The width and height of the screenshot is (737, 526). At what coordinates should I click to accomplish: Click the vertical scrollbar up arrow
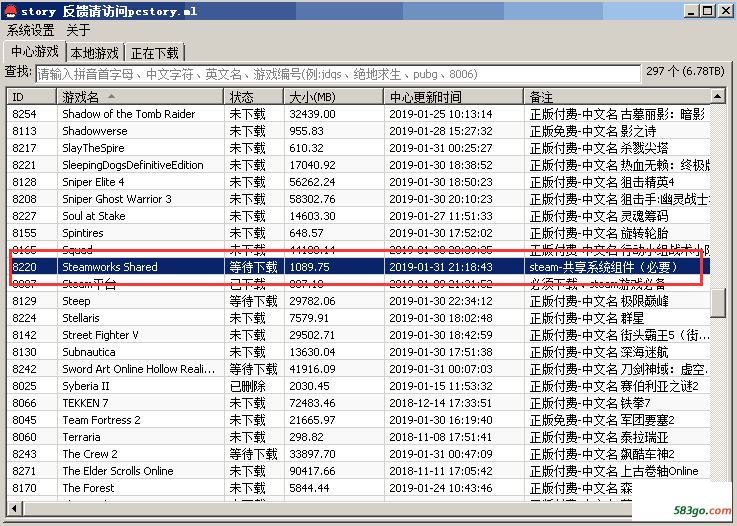pyautogui.click(x=718, y=96)
